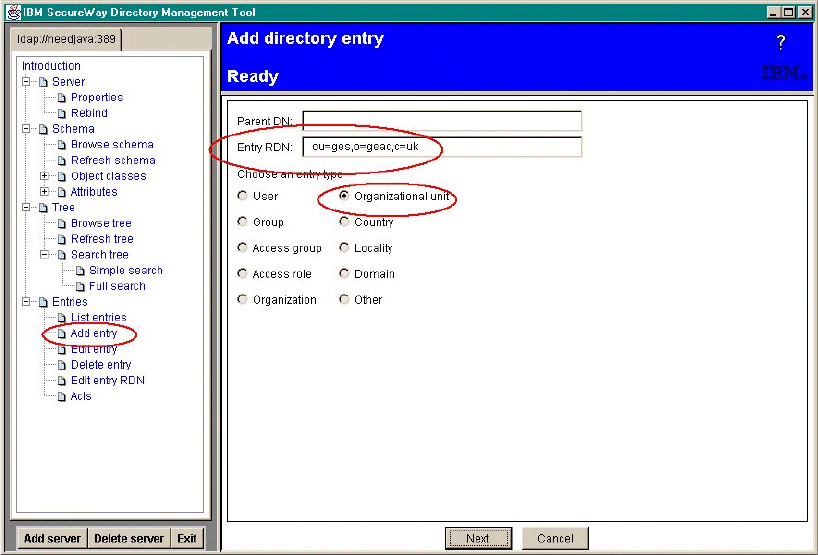Viewport: 818px width, 555px height.
Task: Collapse the Server tree node
Action: (26, 81)
